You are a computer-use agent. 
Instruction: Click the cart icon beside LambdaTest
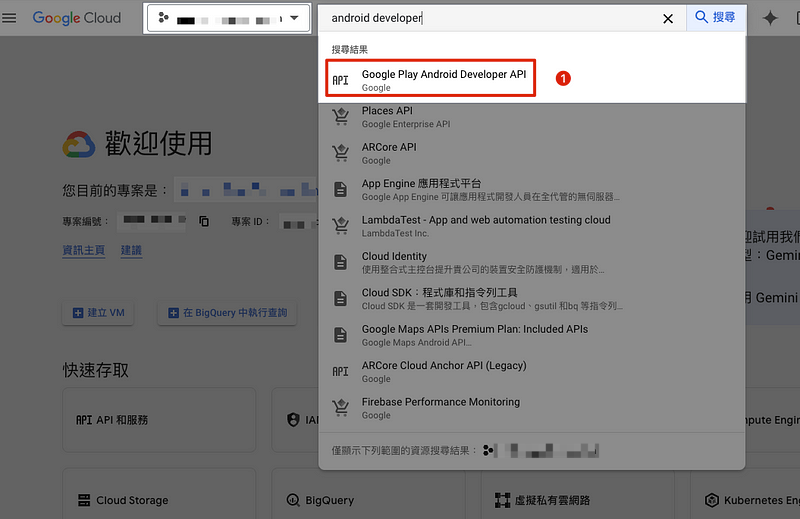pos(340,225)
